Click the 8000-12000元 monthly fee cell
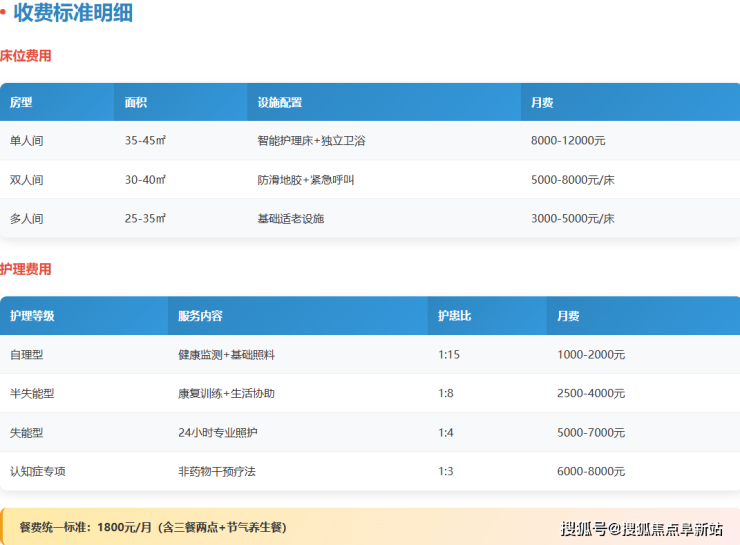The image size is (740, 545). [x=568, y=141]
